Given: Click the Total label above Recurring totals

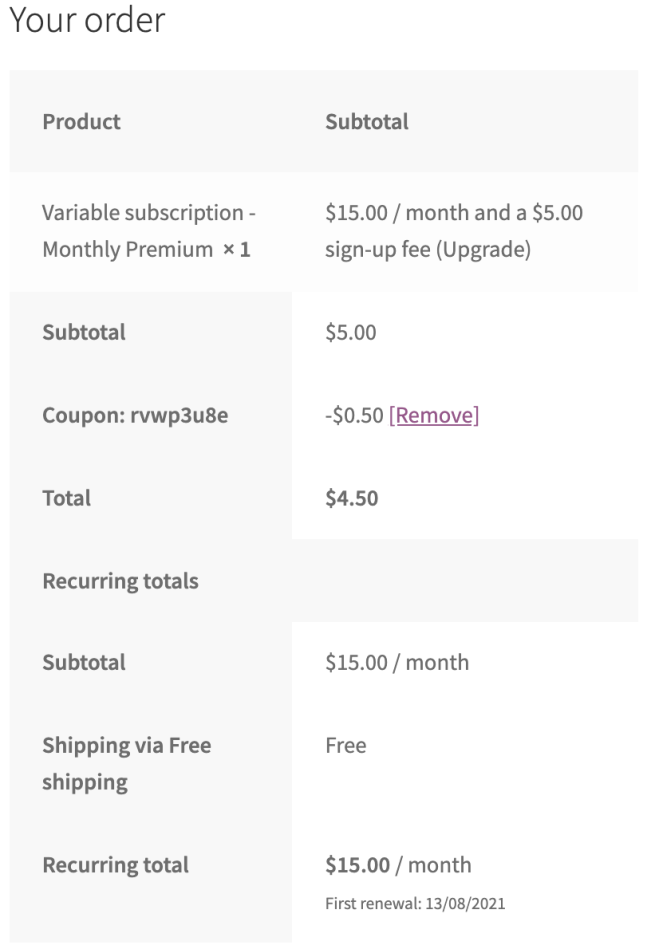Looking at the screenshot, I should (x=66, y=498).
